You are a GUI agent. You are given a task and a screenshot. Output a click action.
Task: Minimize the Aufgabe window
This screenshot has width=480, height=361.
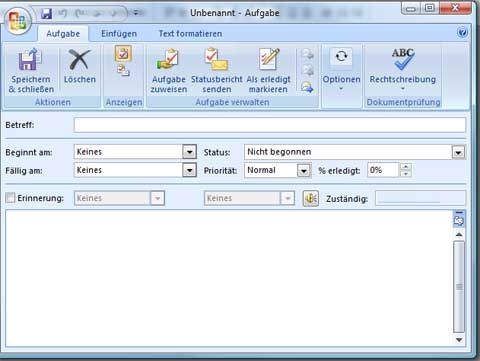tap(411, 8)
